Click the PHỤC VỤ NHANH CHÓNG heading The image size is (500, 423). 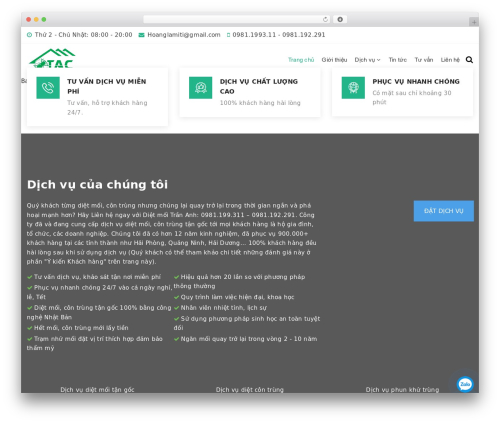click(416, 81)
